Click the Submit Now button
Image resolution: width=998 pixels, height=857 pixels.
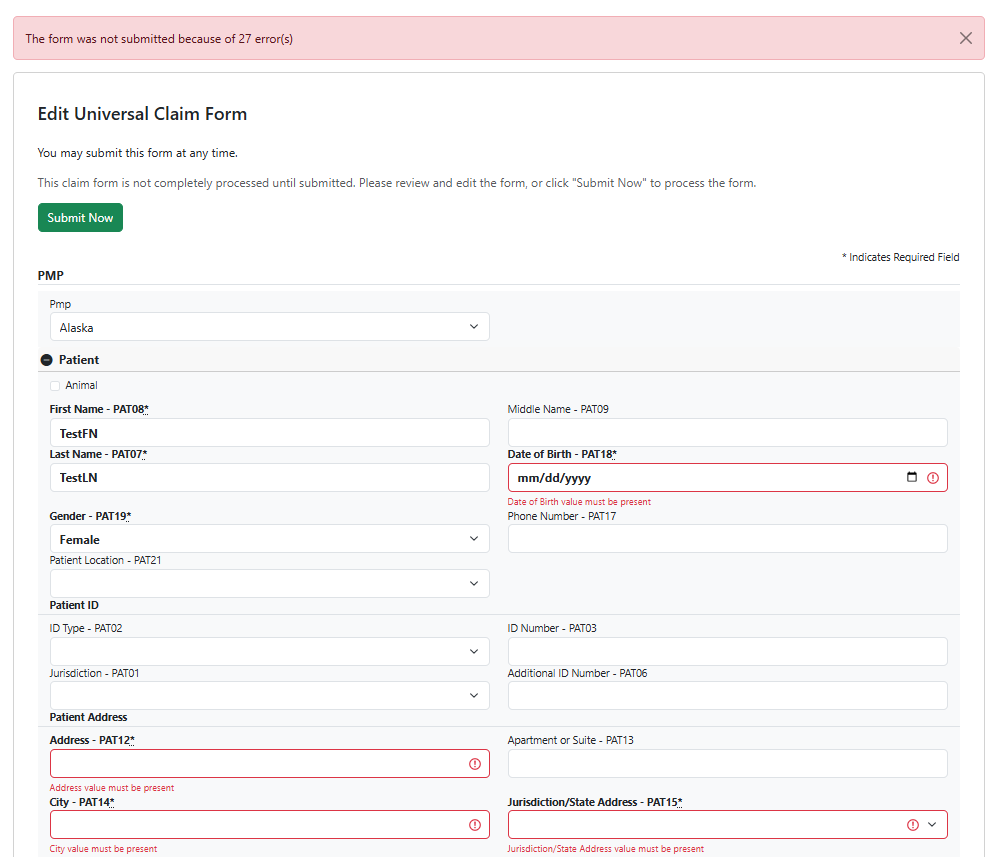[80, 218]
